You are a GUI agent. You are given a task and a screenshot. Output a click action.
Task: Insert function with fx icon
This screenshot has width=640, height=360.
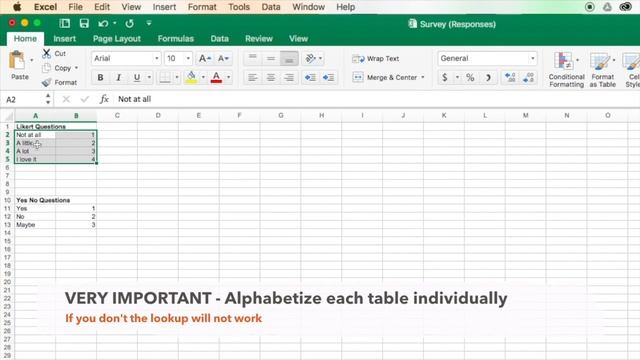[x=104, y=99]
